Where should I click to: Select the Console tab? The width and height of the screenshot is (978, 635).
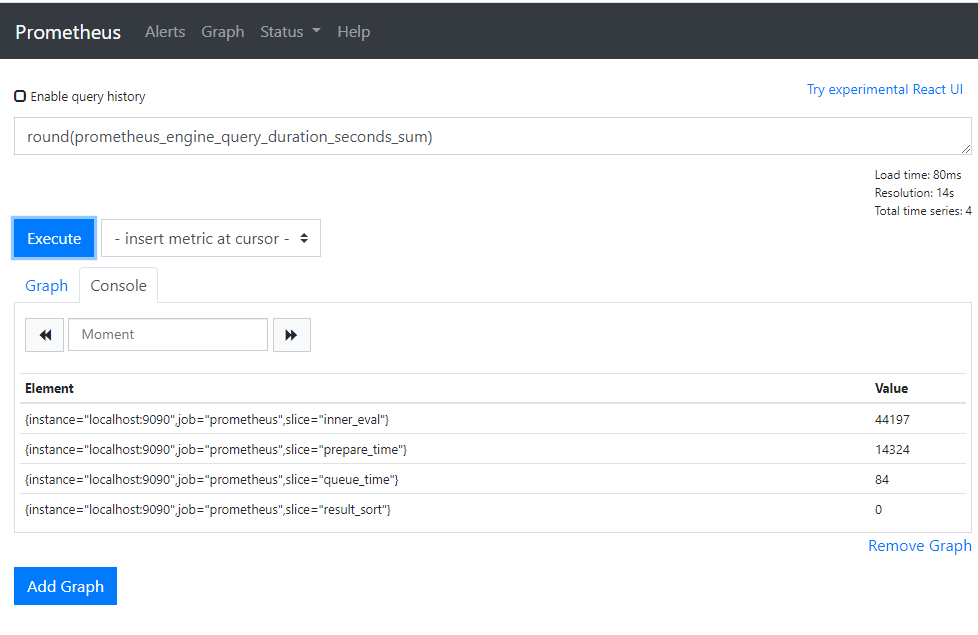click(118, 286)
